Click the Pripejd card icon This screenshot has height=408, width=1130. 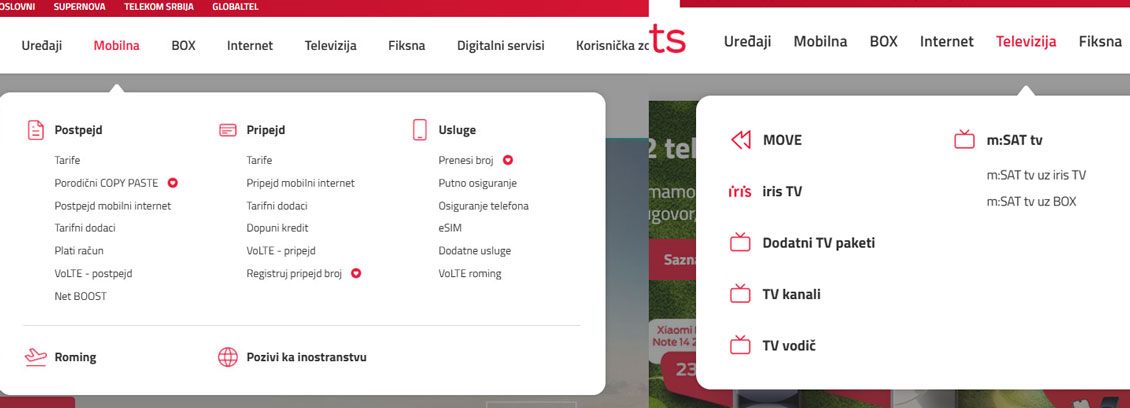(228, 130)
